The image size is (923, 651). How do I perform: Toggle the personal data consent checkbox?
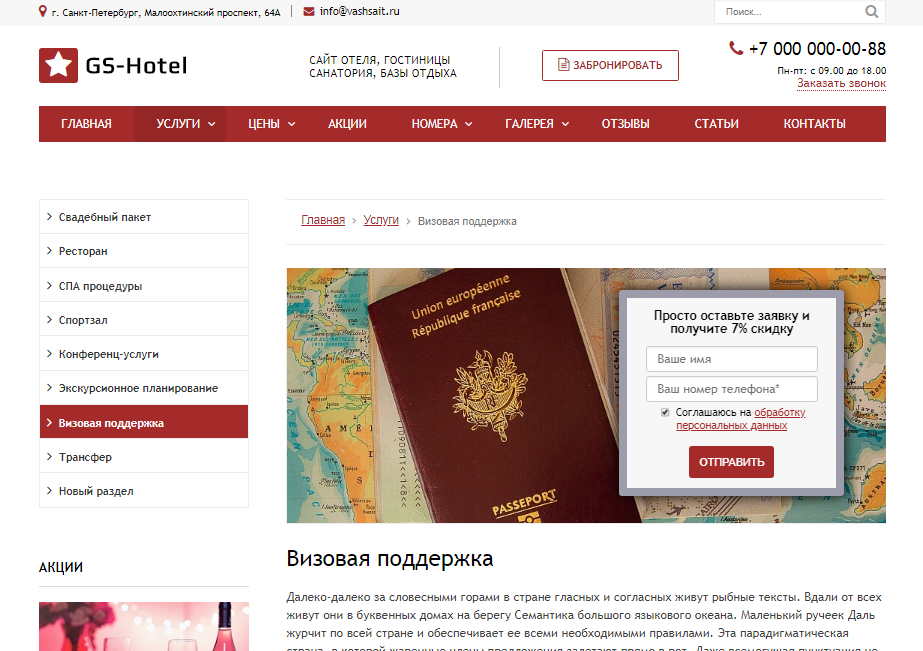click(665, 412)
